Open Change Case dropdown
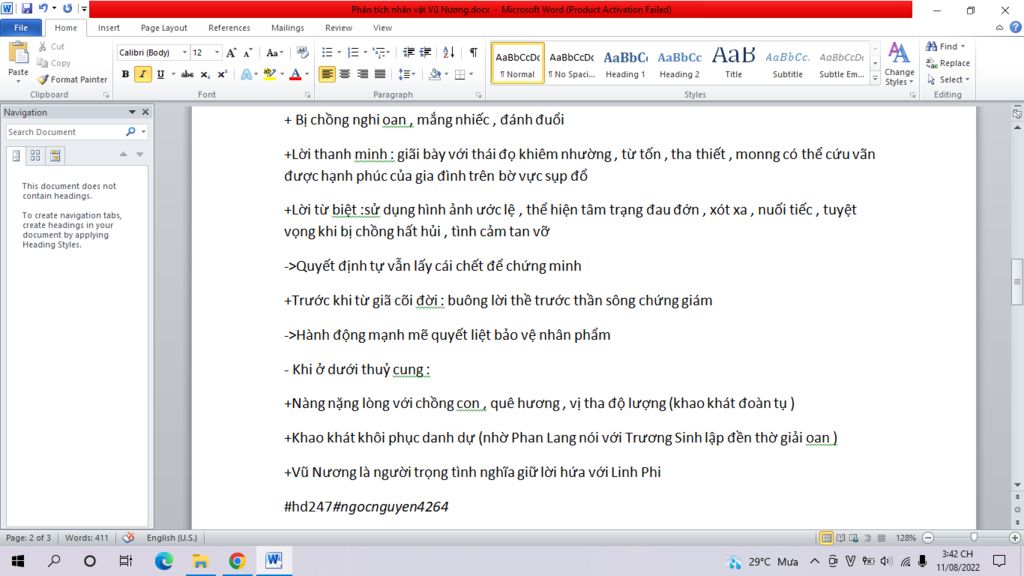Image resolution: width=1024 pixels, height=576 pixels. 274,52
